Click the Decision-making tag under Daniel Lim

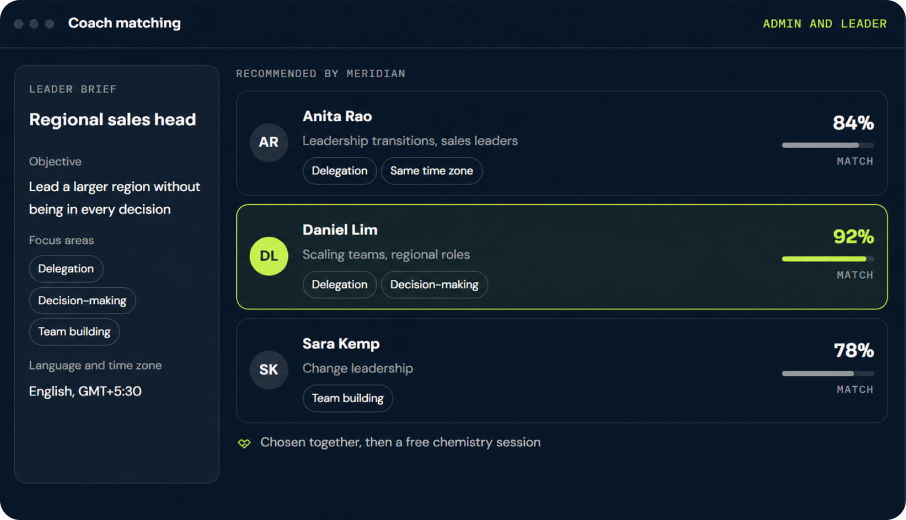click(435, 285)
